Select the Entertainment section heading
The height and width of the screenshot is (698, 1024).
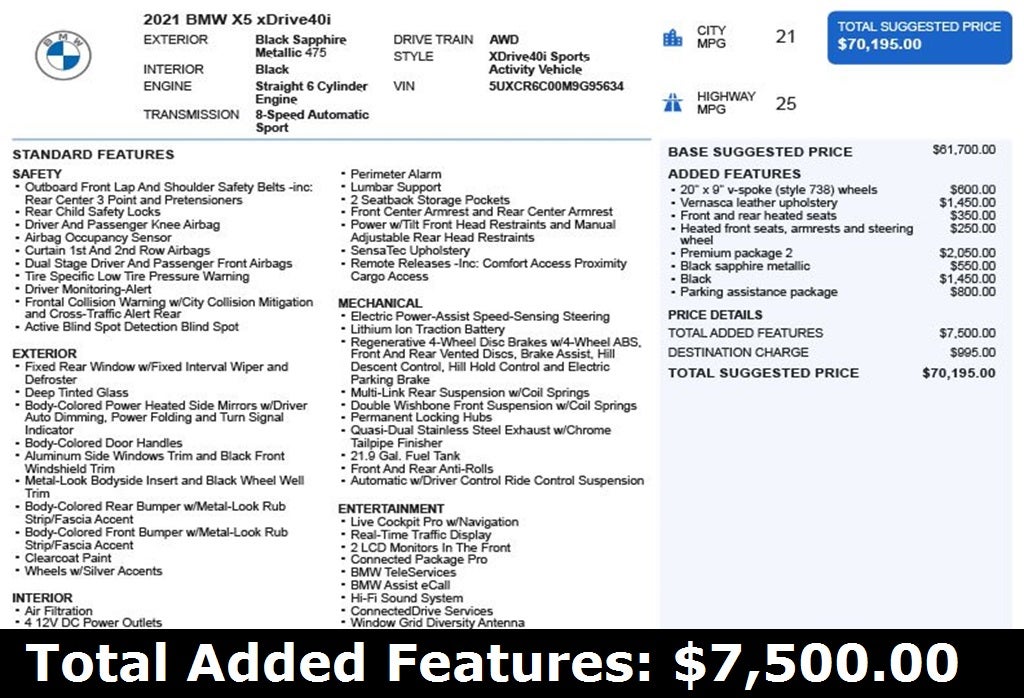(x=391, y=508)
